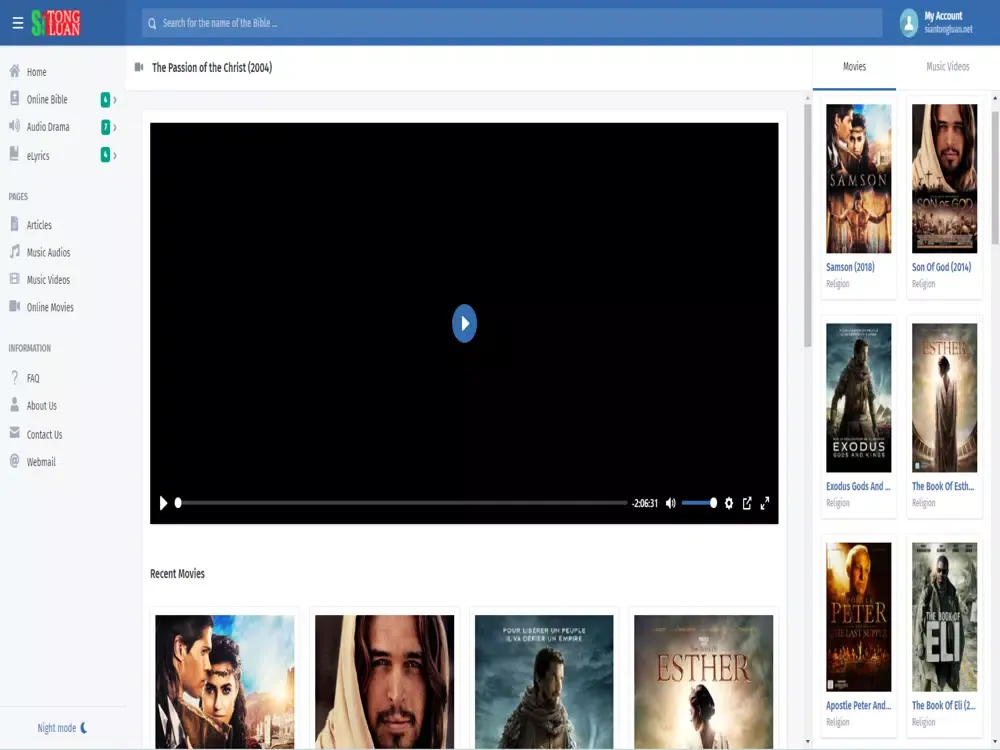The width and height of the screenshot is (1000, 750).
Task: Open the Webmail link
Action: [41, 462]
